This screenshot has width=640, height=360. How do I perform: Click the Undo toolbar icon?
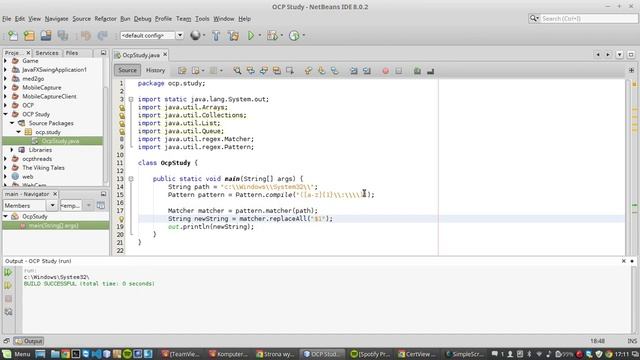(x=86, y=36)
